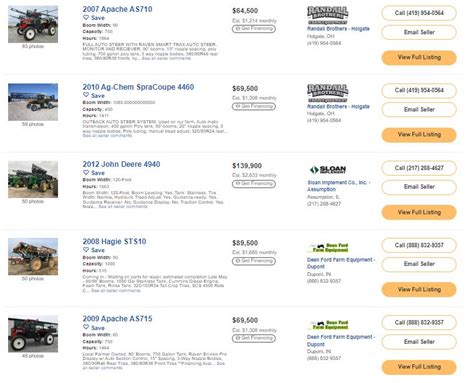
Task: Email Seller for the 2008 Hagie STS10
Action: 419,264
